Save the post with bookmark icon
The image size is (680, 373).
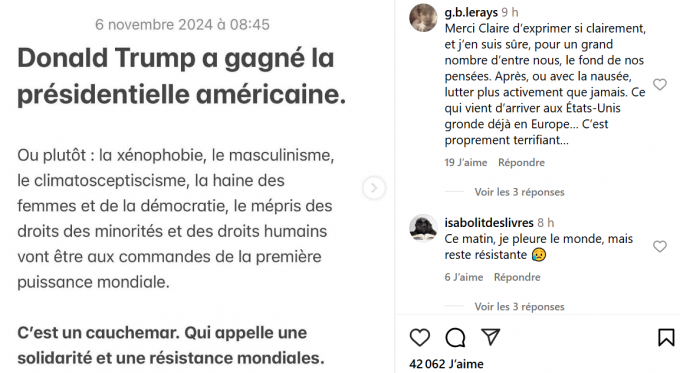666,337
